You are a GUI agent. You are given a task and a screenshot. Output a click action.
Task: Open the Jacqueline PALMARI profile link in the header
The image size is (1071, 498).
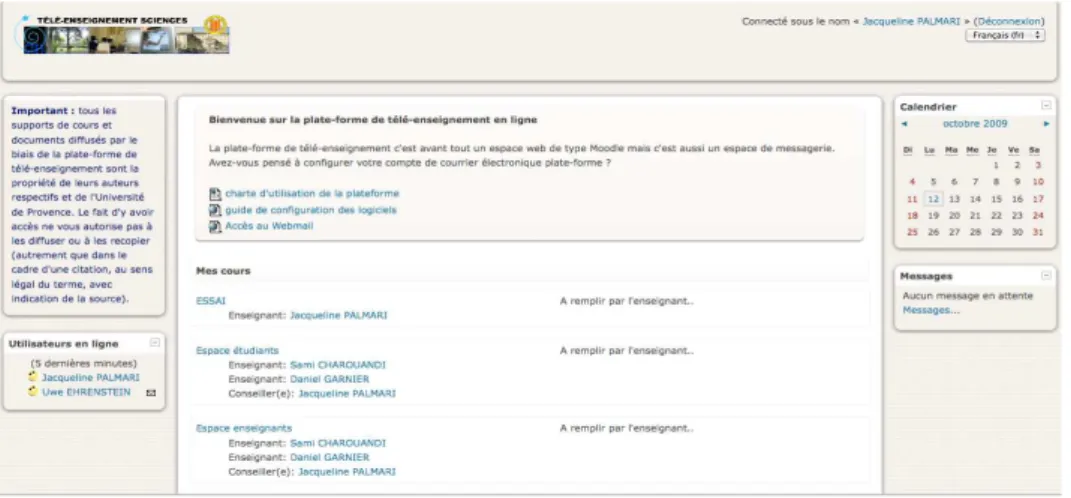[x=911, y=21]
